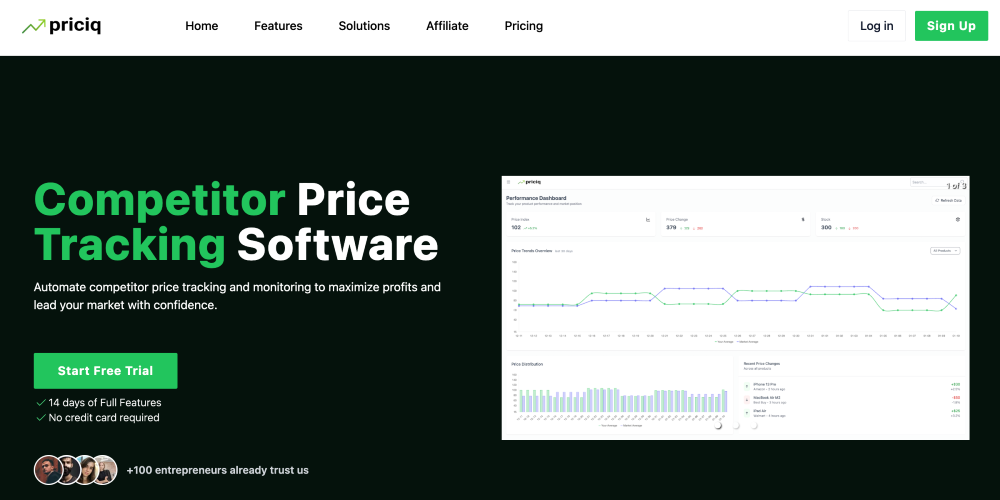
Task: Click the price distribution bar chart
Action: click(x=618, y=399)
